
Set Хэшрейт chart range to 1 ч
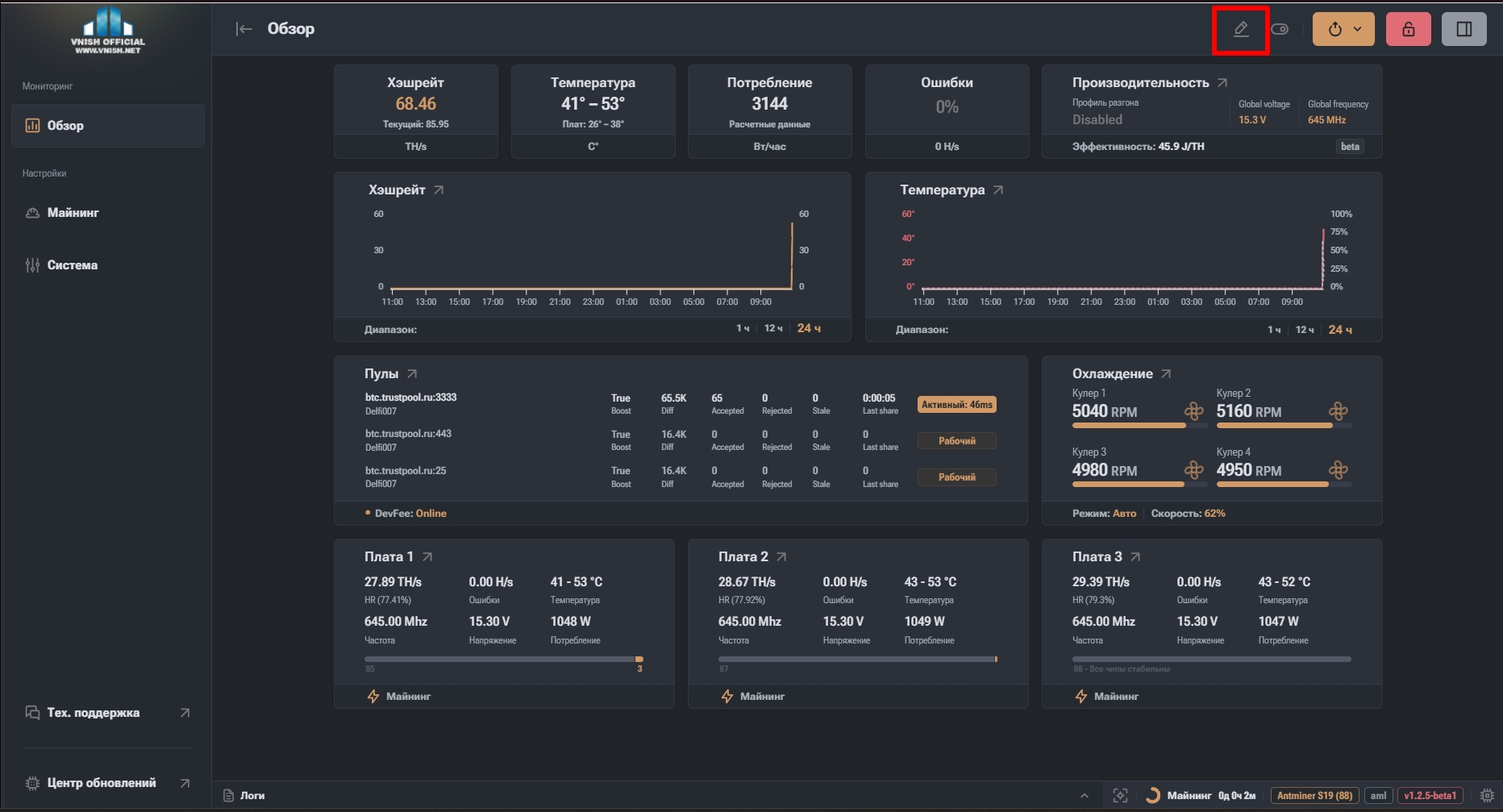tap(743, 329)
